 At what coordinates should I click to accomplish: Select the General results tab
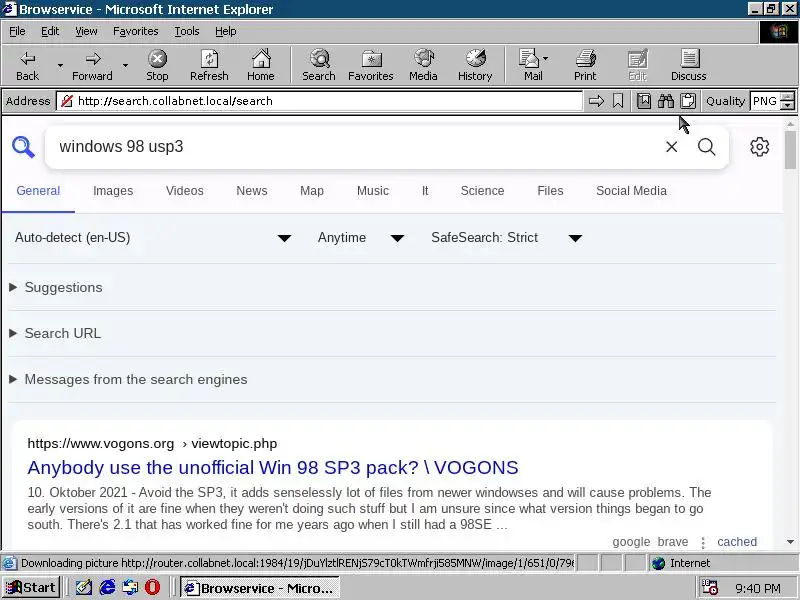(38, 191)
